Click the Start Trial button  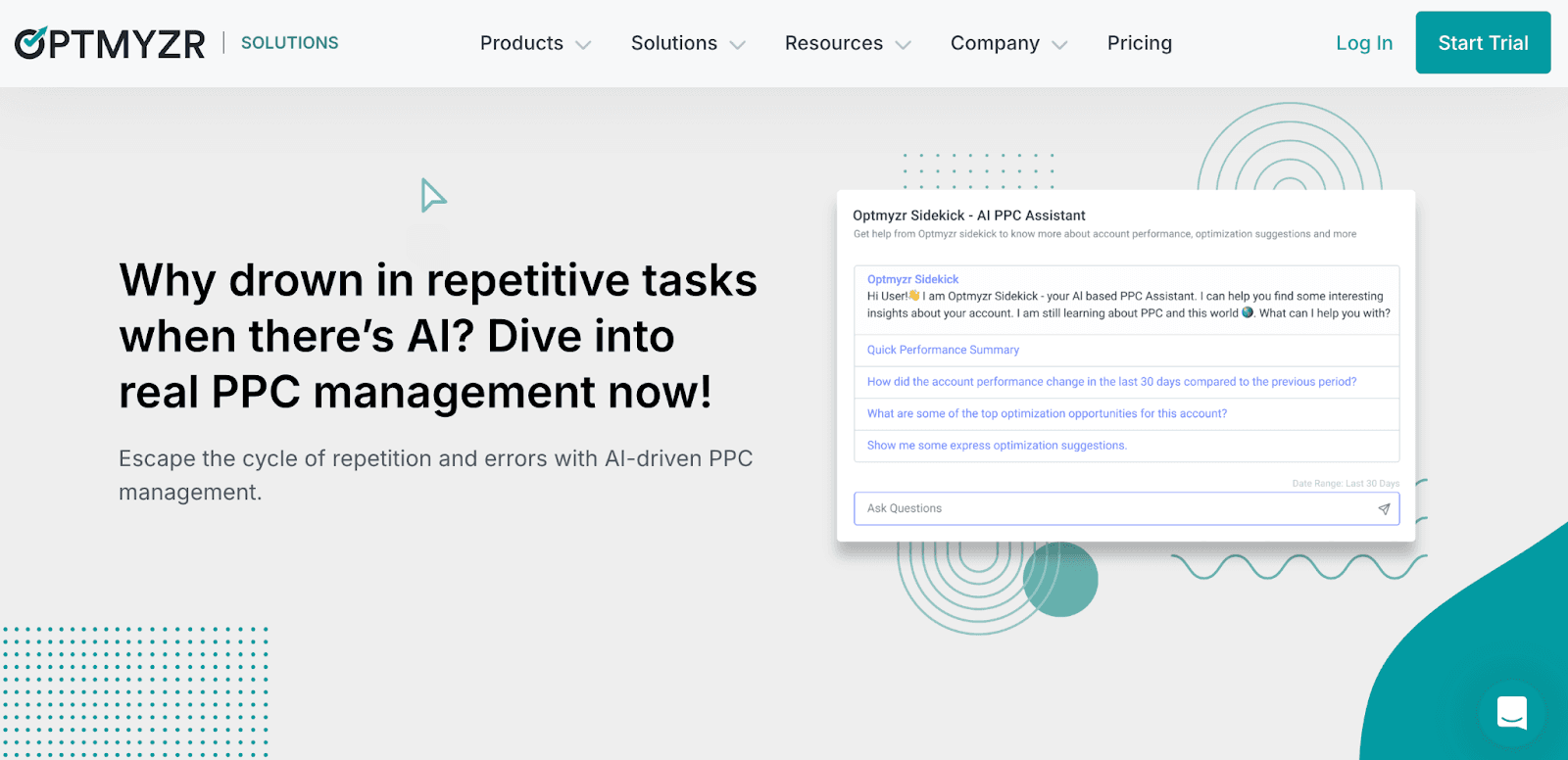[x=1482, y=43]
